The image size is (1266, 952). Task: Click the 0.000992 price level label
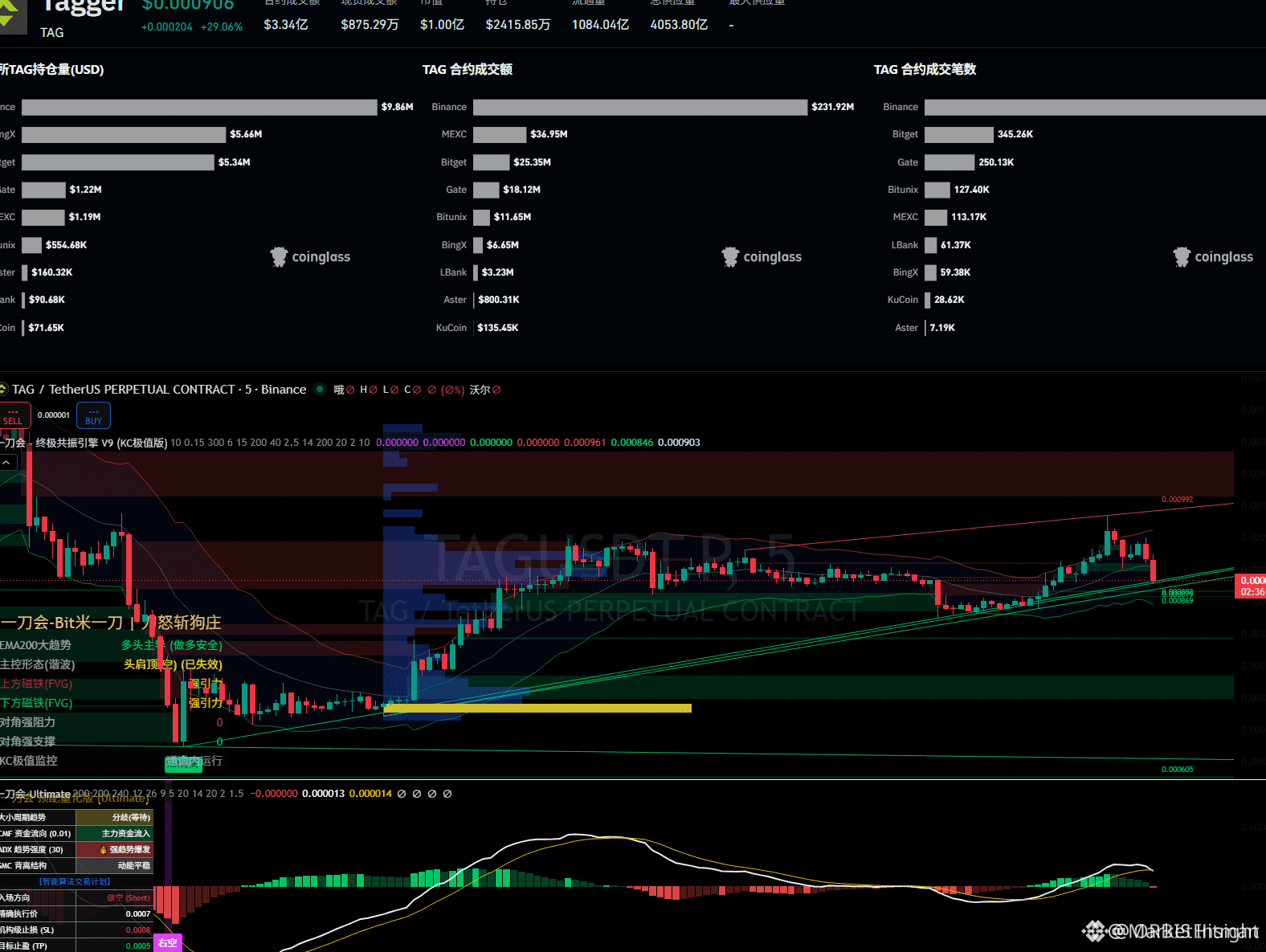(x=1178, y=500)
